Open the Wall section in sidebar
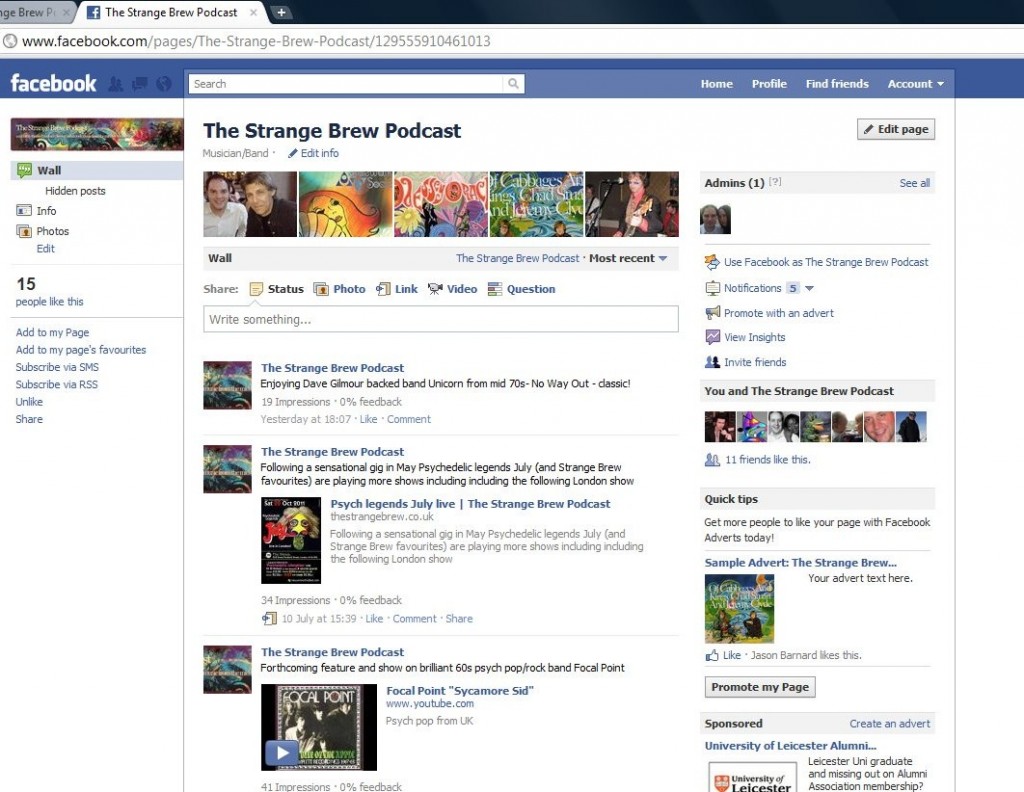1024x792 pixels. point(49,170)
